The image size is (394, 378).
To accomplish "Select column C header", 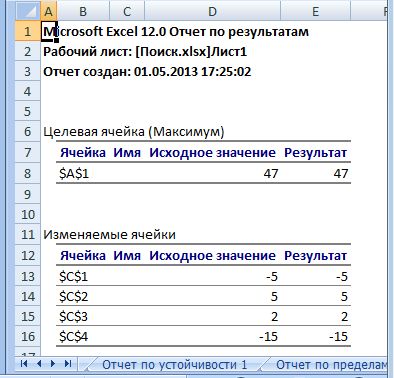I will (x=127, y=12).
